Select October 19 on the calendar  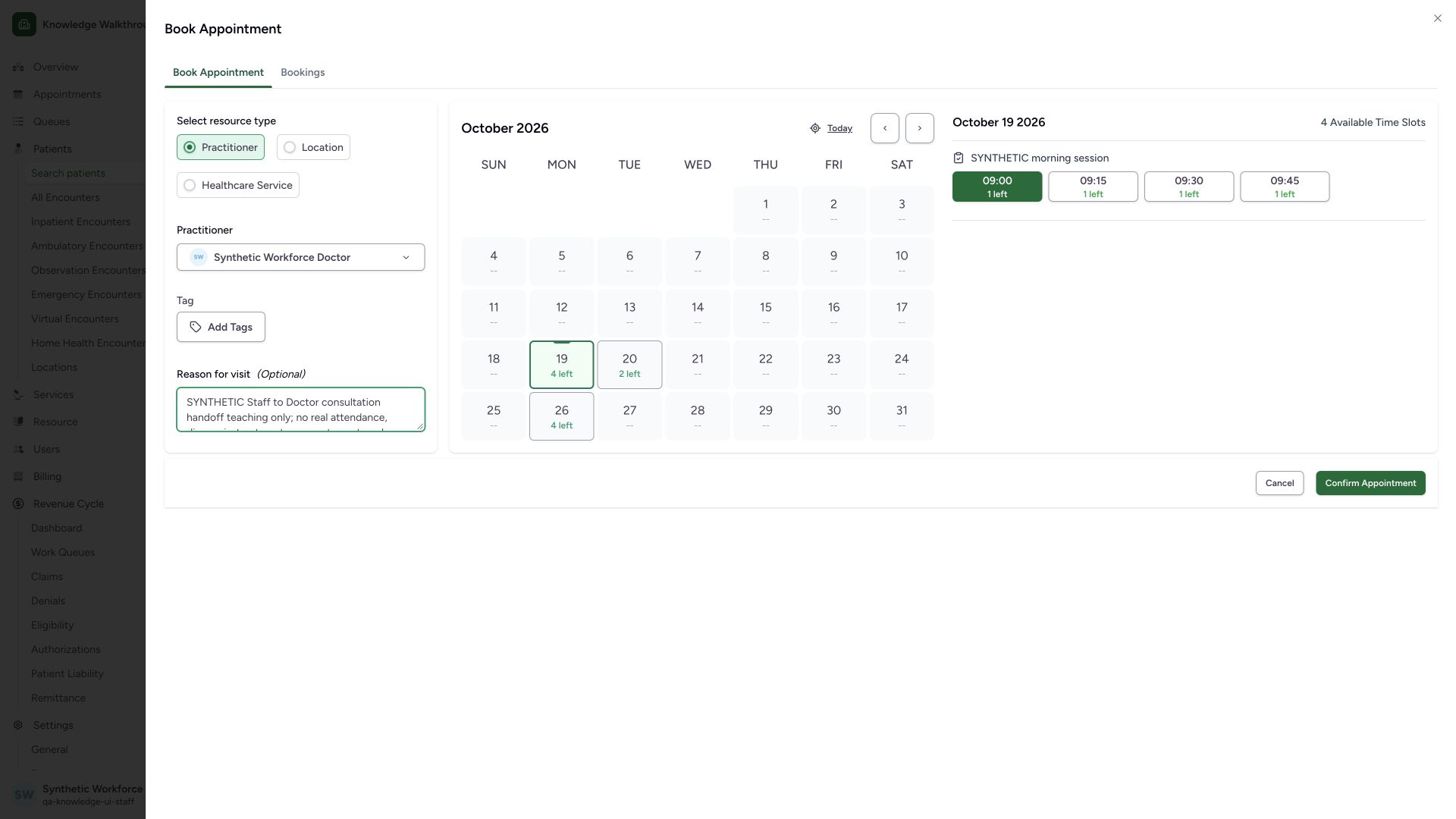pos(561,365)
